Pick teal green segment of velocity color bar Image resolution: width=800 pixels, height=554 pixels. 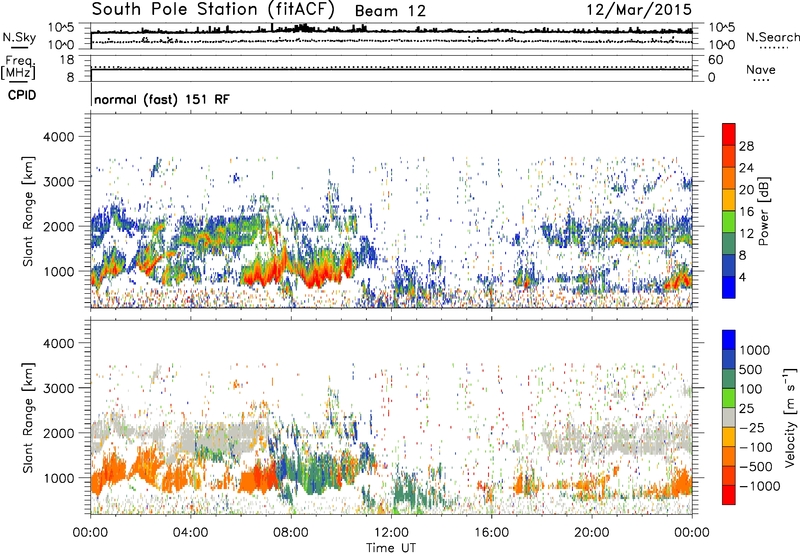click(729, 379)
